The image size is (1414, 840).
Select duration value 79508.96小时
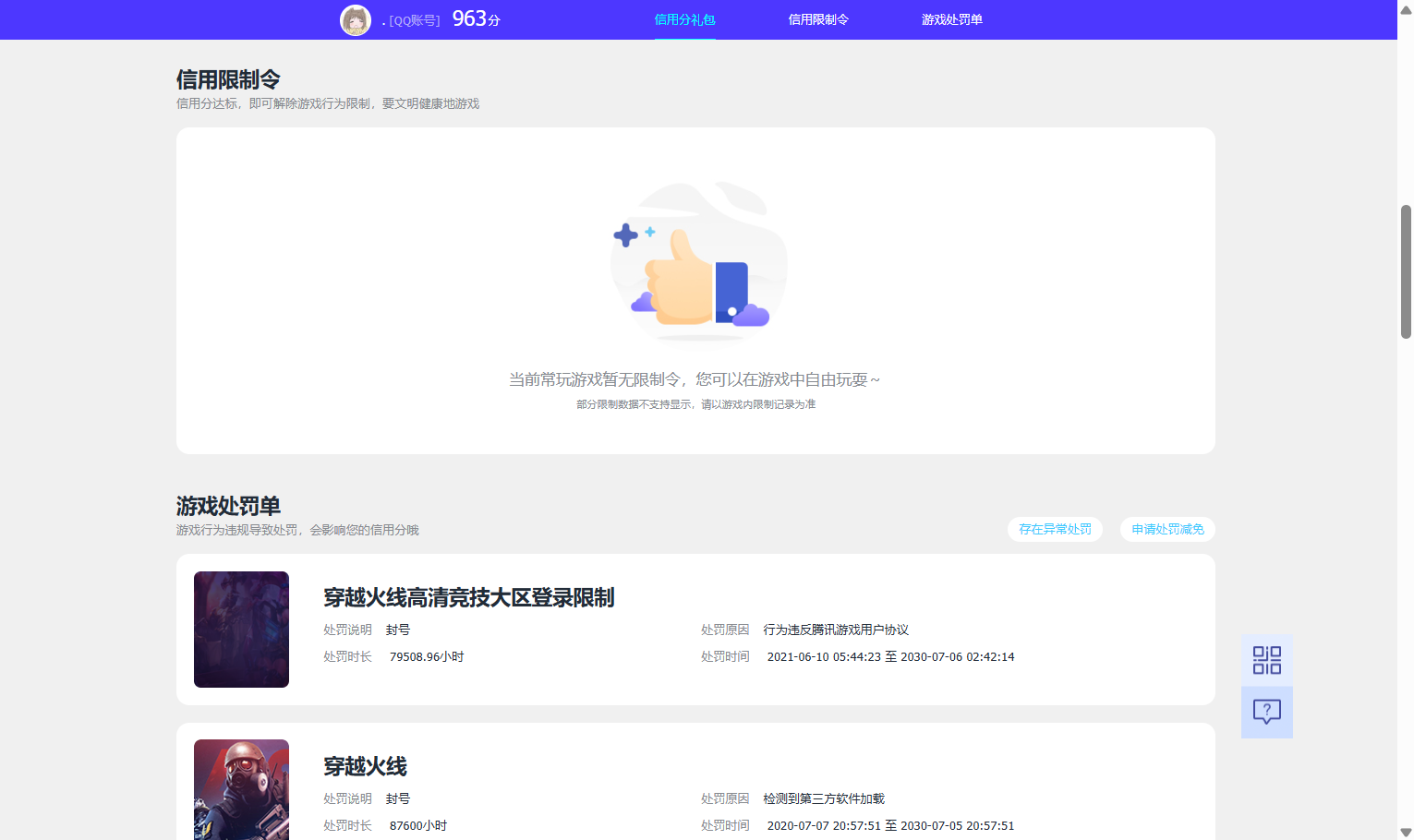click(427, 656)
